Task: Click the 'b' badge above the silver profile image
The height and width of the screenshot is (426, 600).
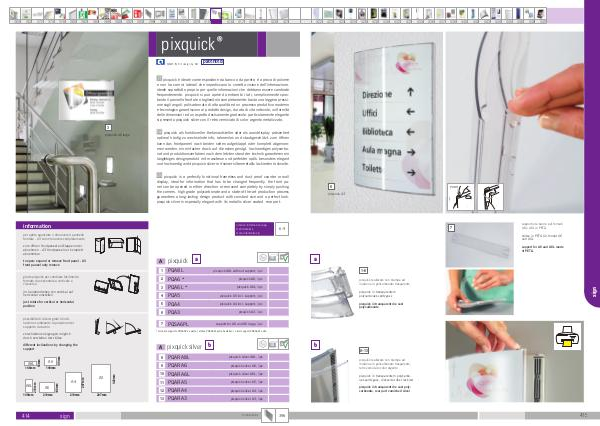Action: point(315,345)
